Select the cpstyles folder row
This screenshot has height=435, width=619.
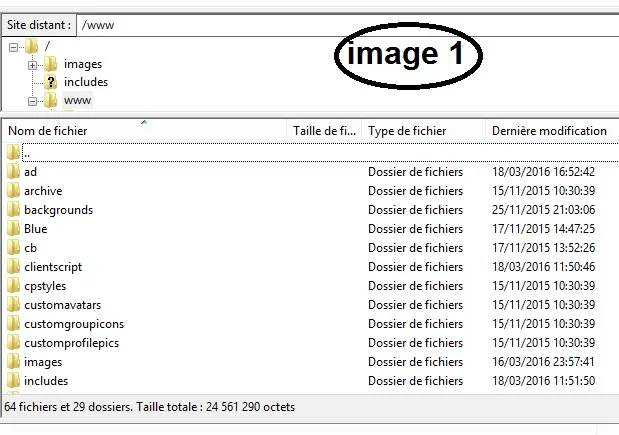tap(45, 286)
